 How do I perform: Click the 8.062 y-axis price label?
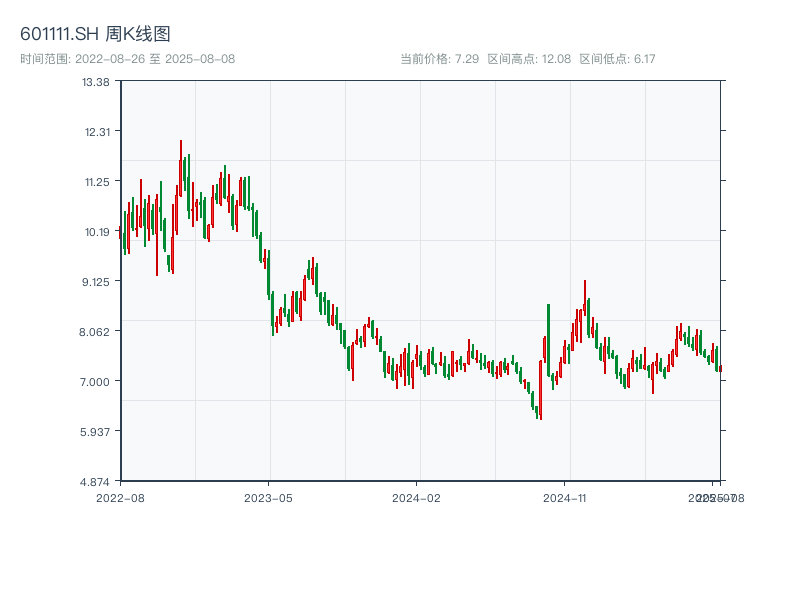[96, 331]
